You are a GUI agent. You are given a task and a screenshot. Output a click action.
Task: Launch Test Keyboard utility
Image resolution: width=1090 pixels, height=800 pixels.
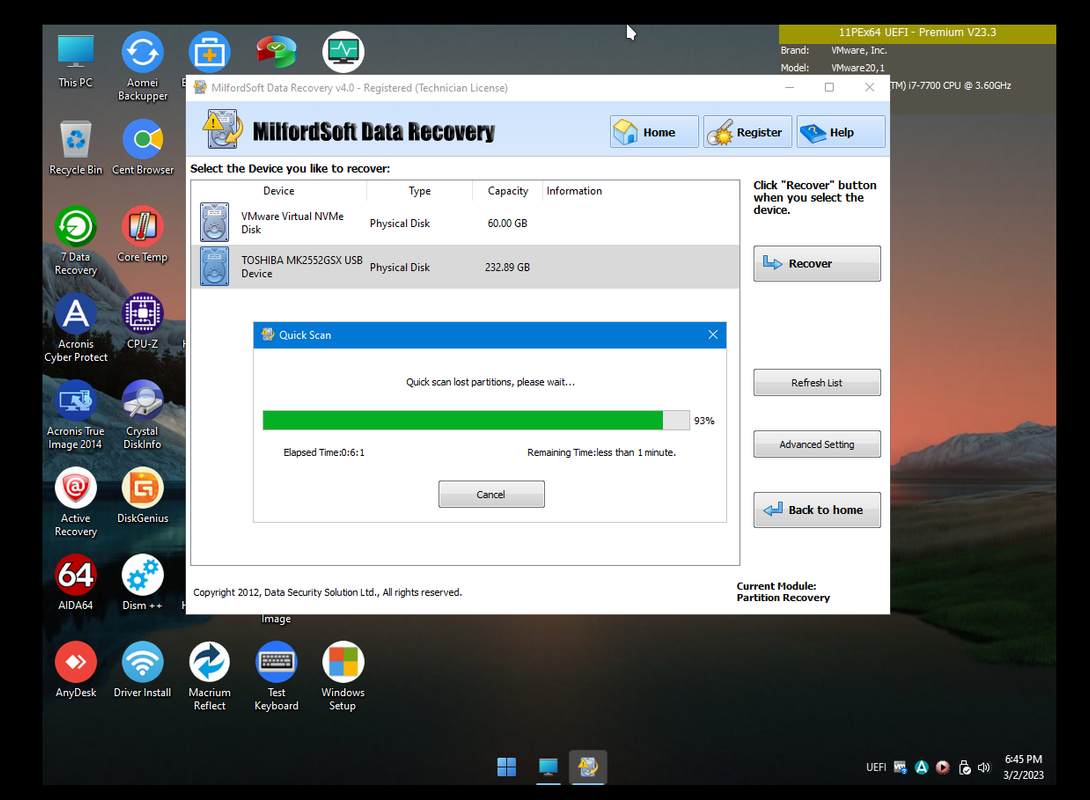[x=276, y=676]
